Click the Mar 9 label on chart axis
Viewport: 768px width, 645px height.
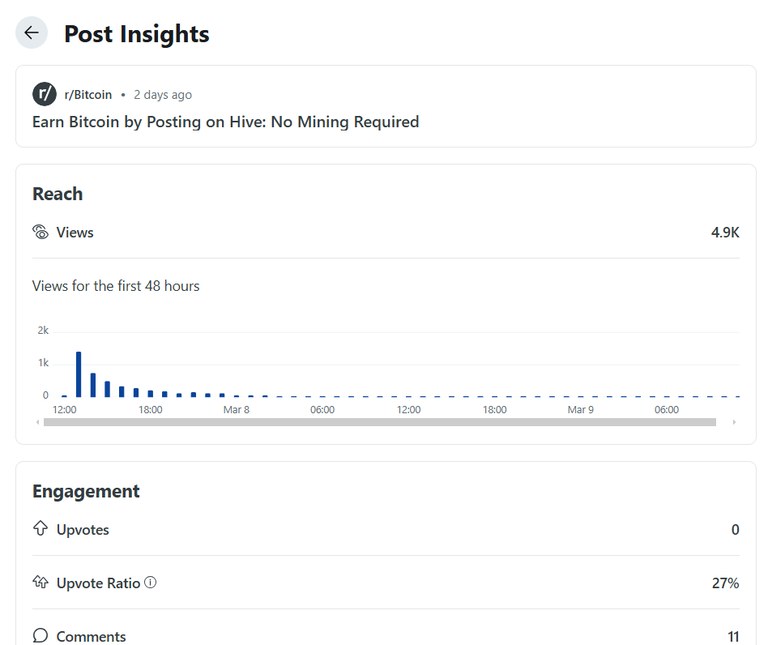click(x=580, y=409)
